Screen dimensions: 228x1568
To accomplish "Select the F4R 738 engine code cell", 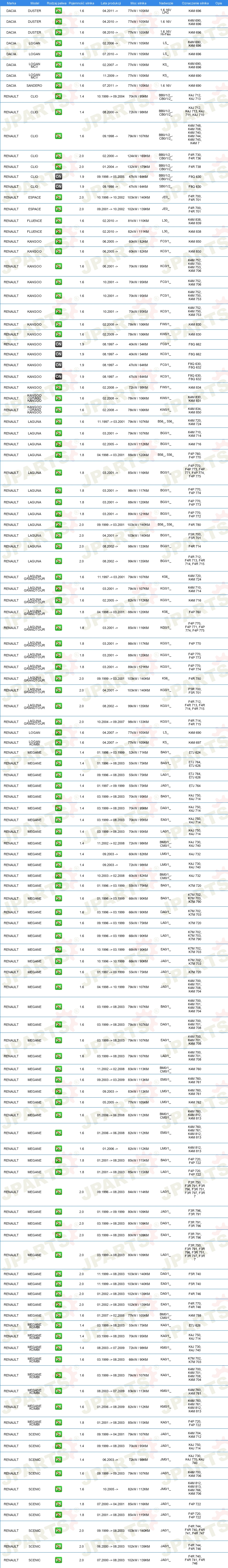I will pos(194,167).
